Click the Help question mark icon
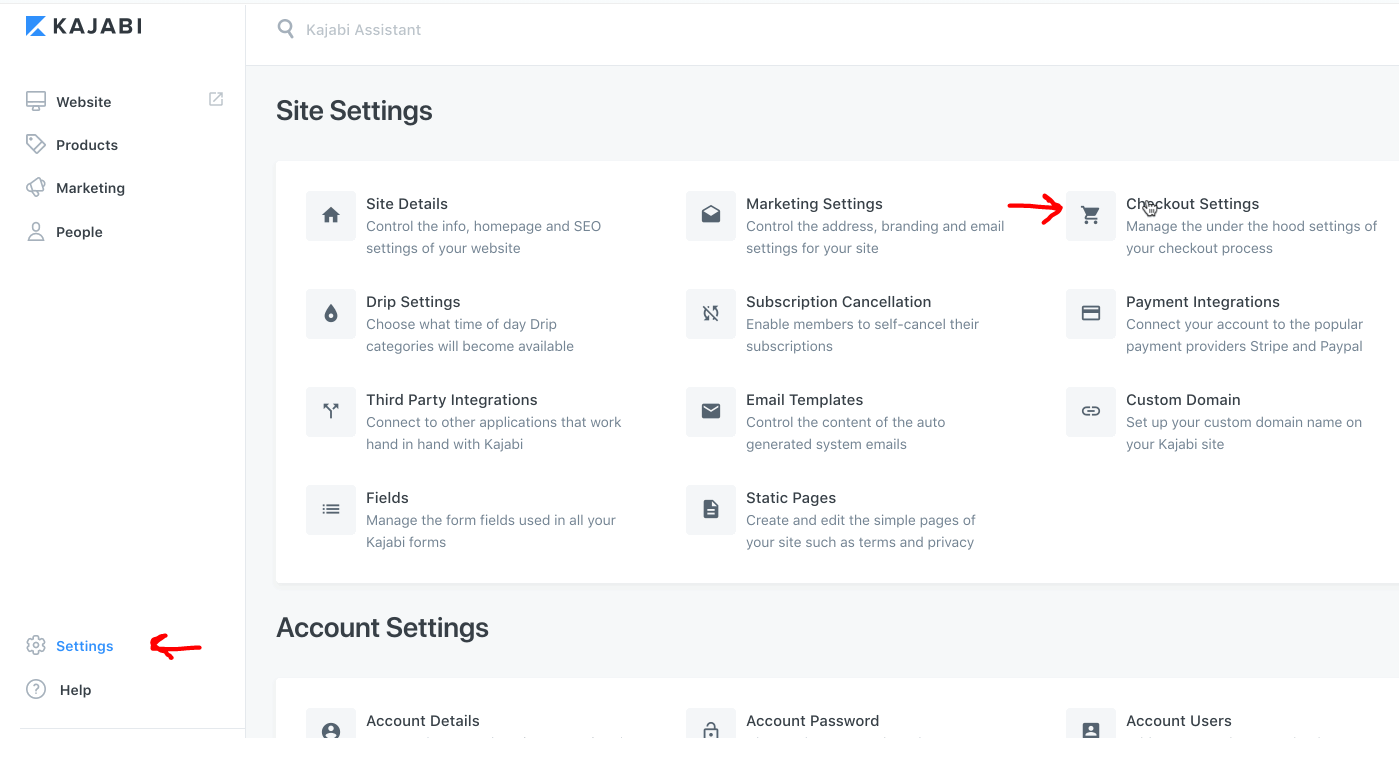The height and width of the screenshot is (765, 1399). [36, 689]
